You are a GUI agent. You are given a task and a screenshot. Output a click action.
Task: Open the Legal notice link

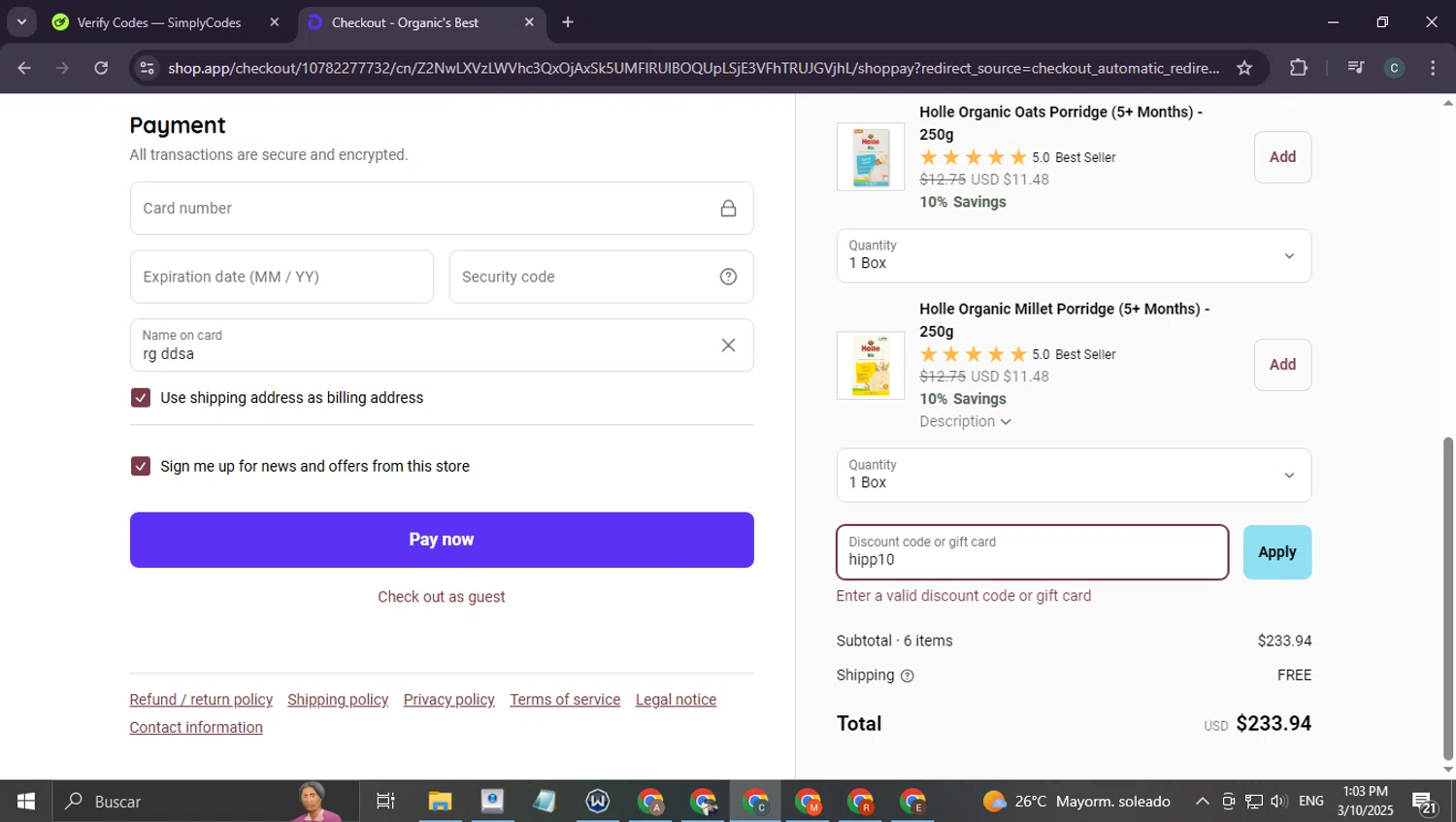coord(676,700)
